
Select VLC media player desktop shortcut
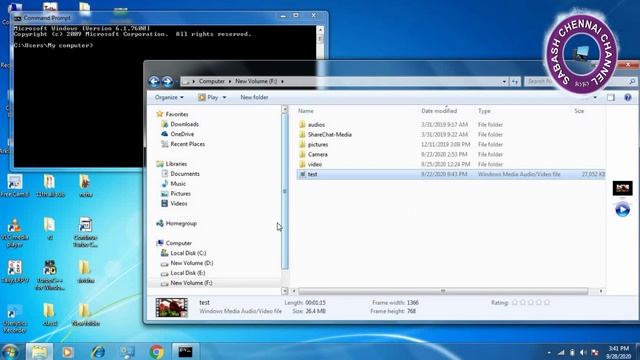point(15,233)
